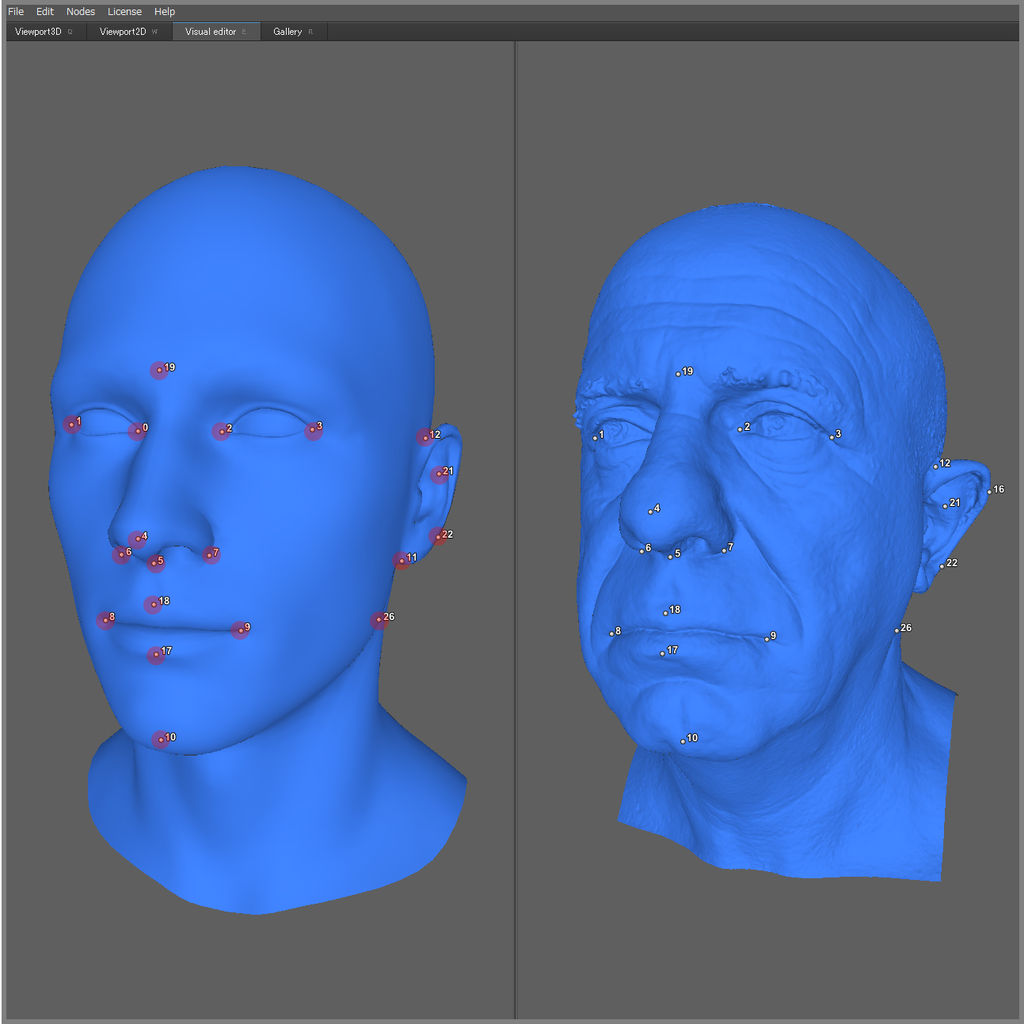Viewport: 1024px width, 1024px height.
Task: Open the File menu
Action: point(15,12)
